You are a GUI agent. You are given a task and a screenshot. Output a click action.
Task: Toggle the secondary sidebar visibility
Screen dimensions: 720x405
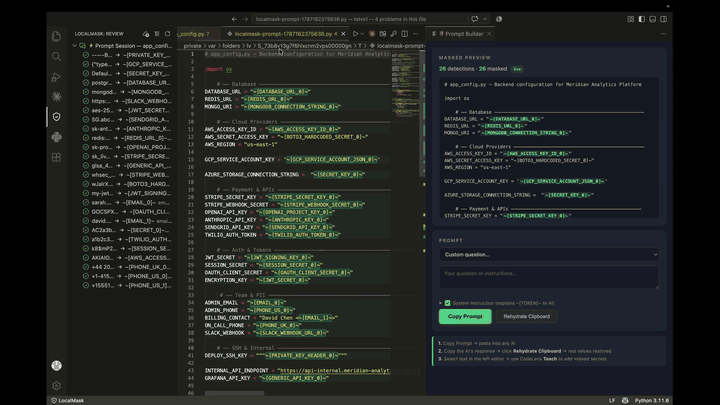664,19
